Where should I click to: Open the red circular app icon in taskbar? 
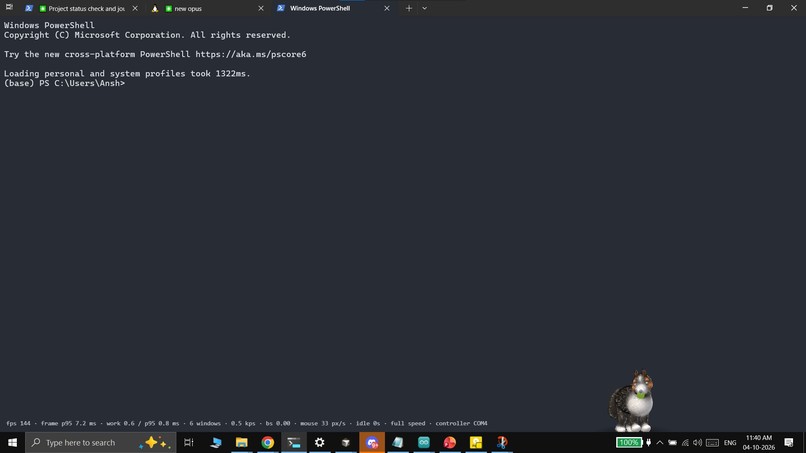(x=450, y=442)
